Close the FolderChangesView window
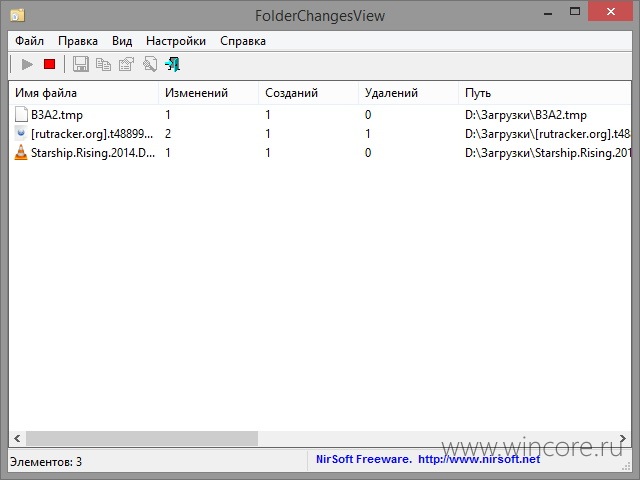Screen dimensions: 640x480 611,11
